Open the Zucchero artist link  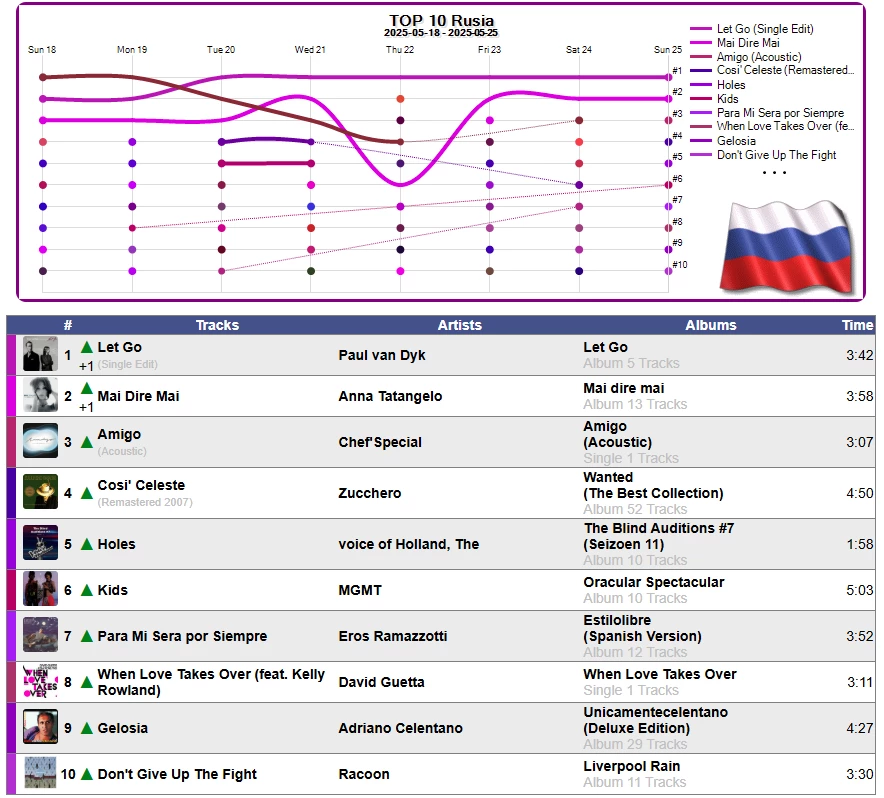pyautogui.click(x=370, y=493)
